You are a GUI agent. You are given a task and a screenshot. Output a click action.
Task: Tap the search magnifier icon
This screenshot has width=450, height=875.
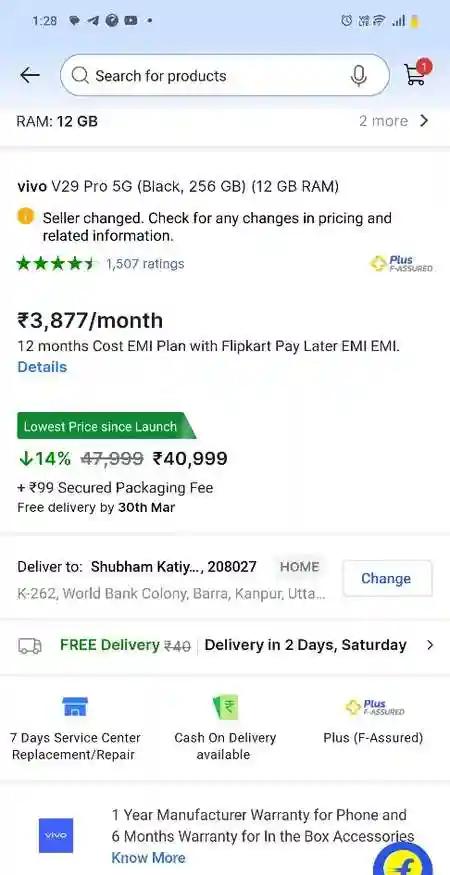pyautogui.click(x=80, y=75)
